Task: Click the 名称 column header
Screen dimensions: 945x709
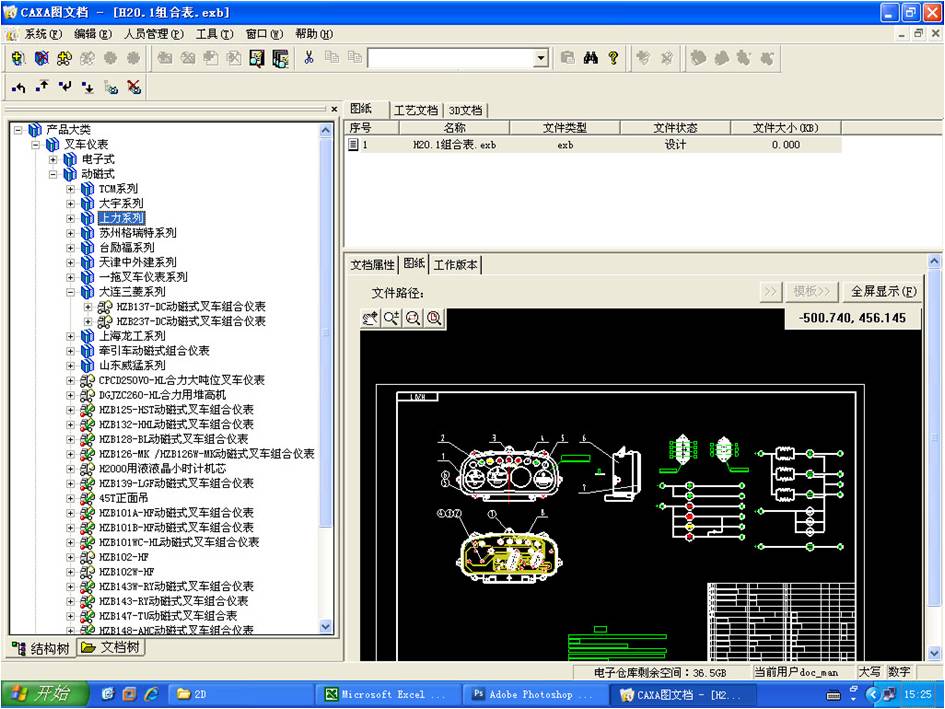Action: (x=454, y=128)
